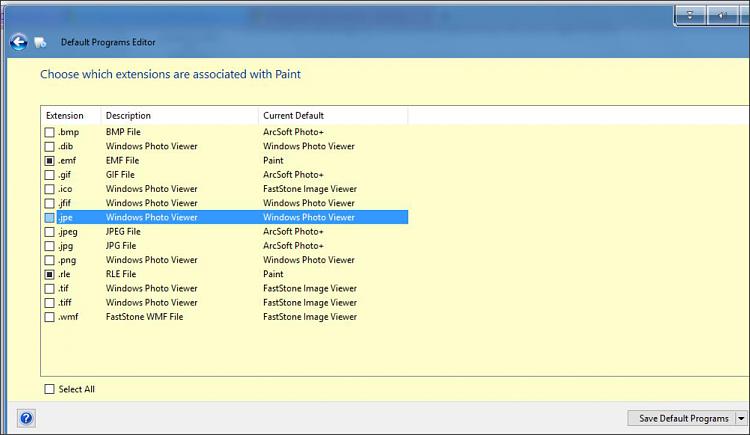The image size is (750, 435).
Task: Click FastStone Image Viewer default in .ico row
Action: pyautogui.click(x=310, y=189)
